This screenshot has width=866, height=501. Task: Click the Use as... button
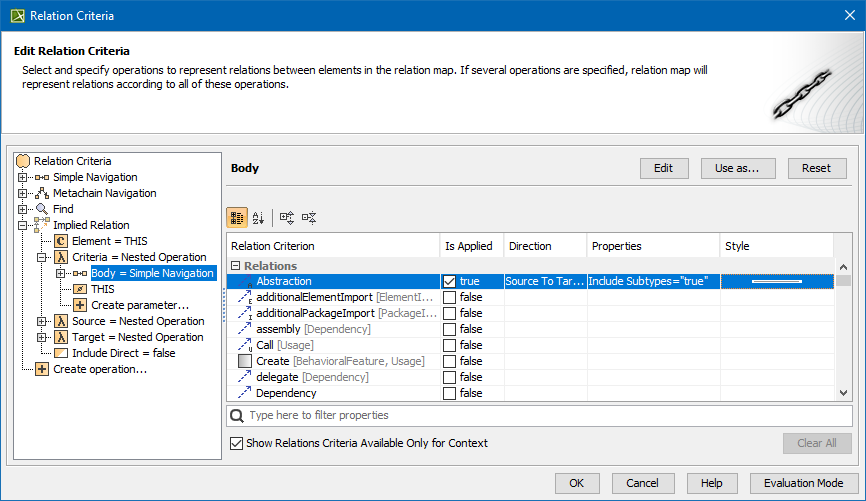[x=738, y=168]
